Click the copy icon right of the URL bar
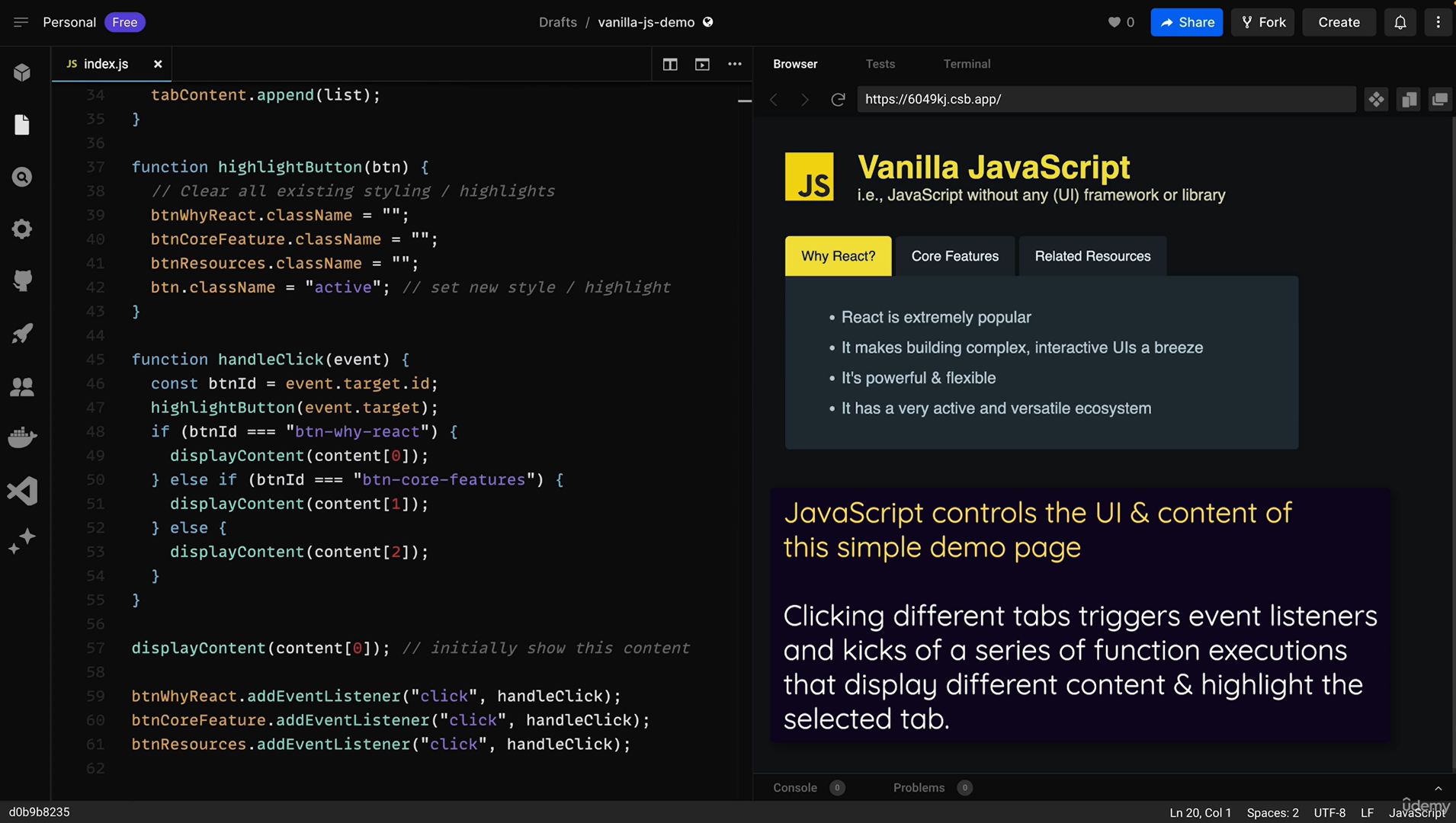This screenshot has width=1456, height=823. click(1408, 99)
